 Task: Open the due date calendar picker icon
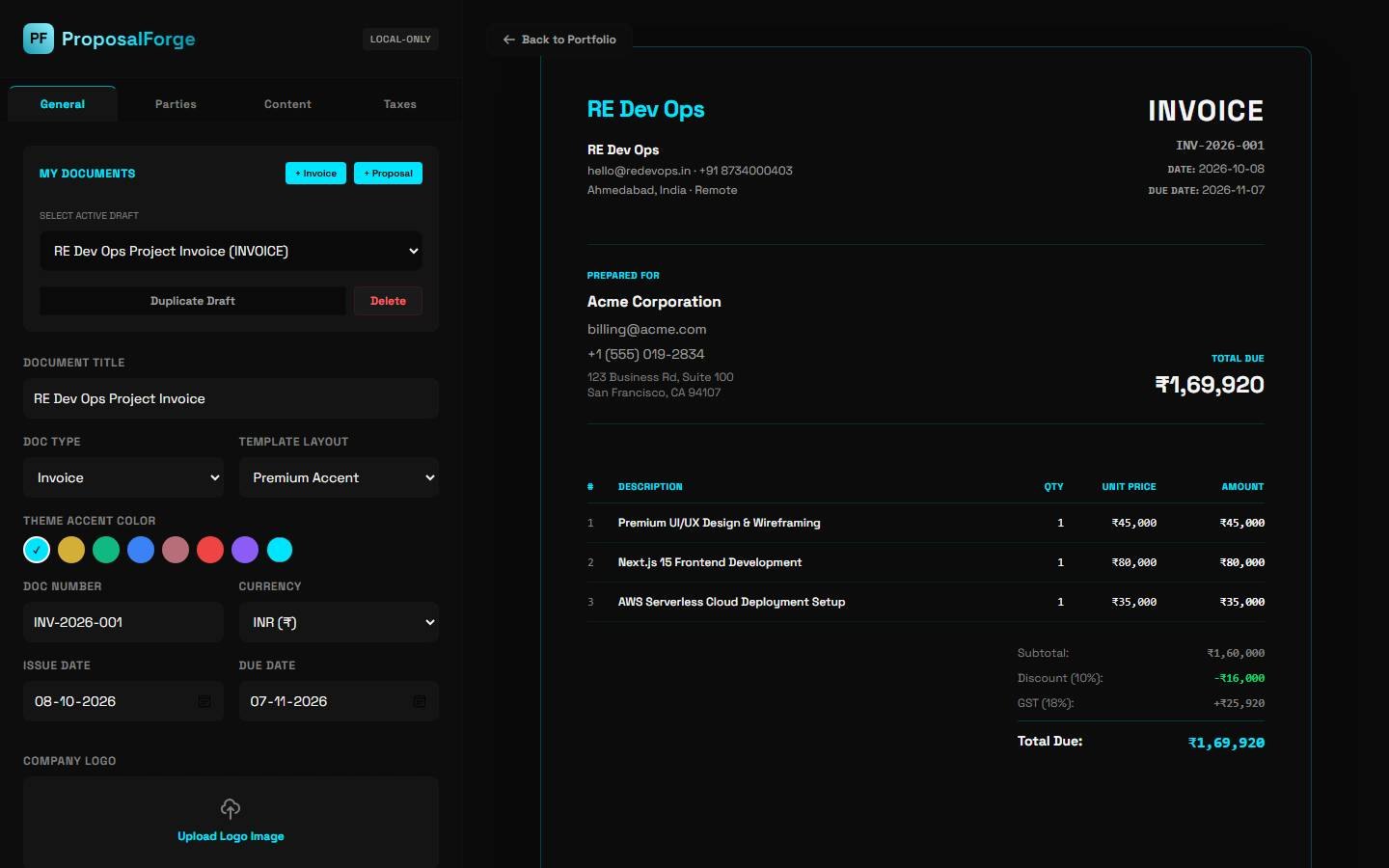coord(420,701)
